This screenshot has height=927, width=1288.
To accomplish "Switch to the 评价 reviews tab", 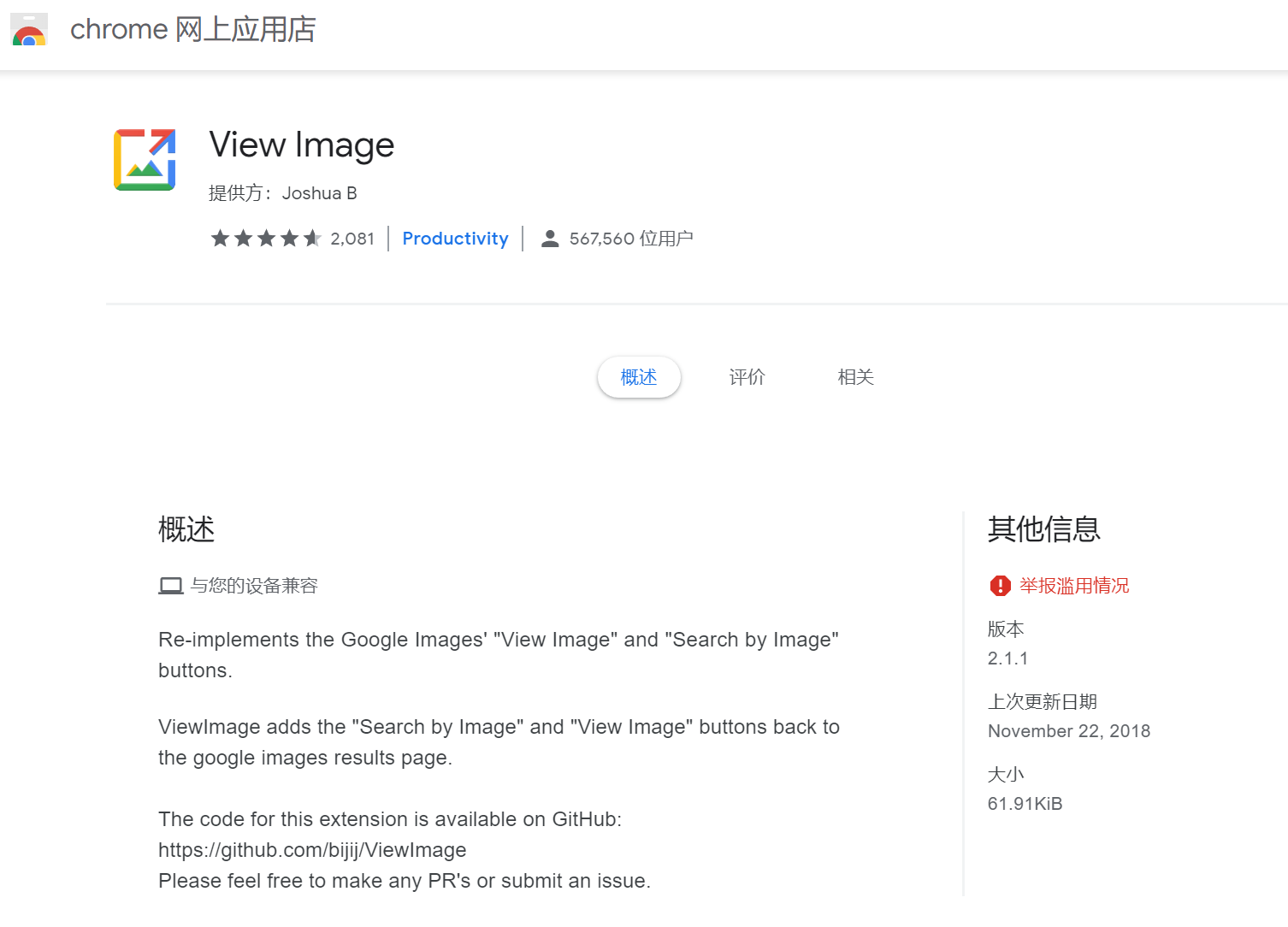I will point(747,377).
